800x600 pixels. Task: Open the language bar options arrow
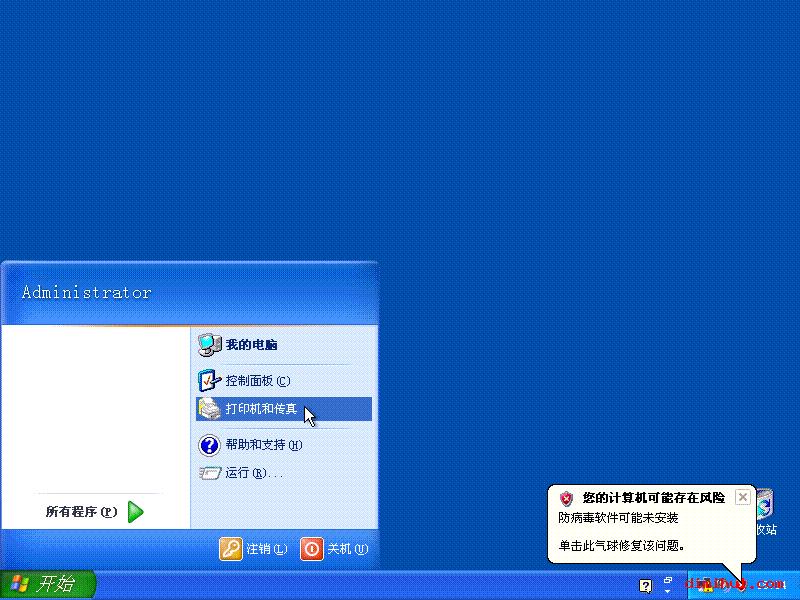[x=668, y=592]
